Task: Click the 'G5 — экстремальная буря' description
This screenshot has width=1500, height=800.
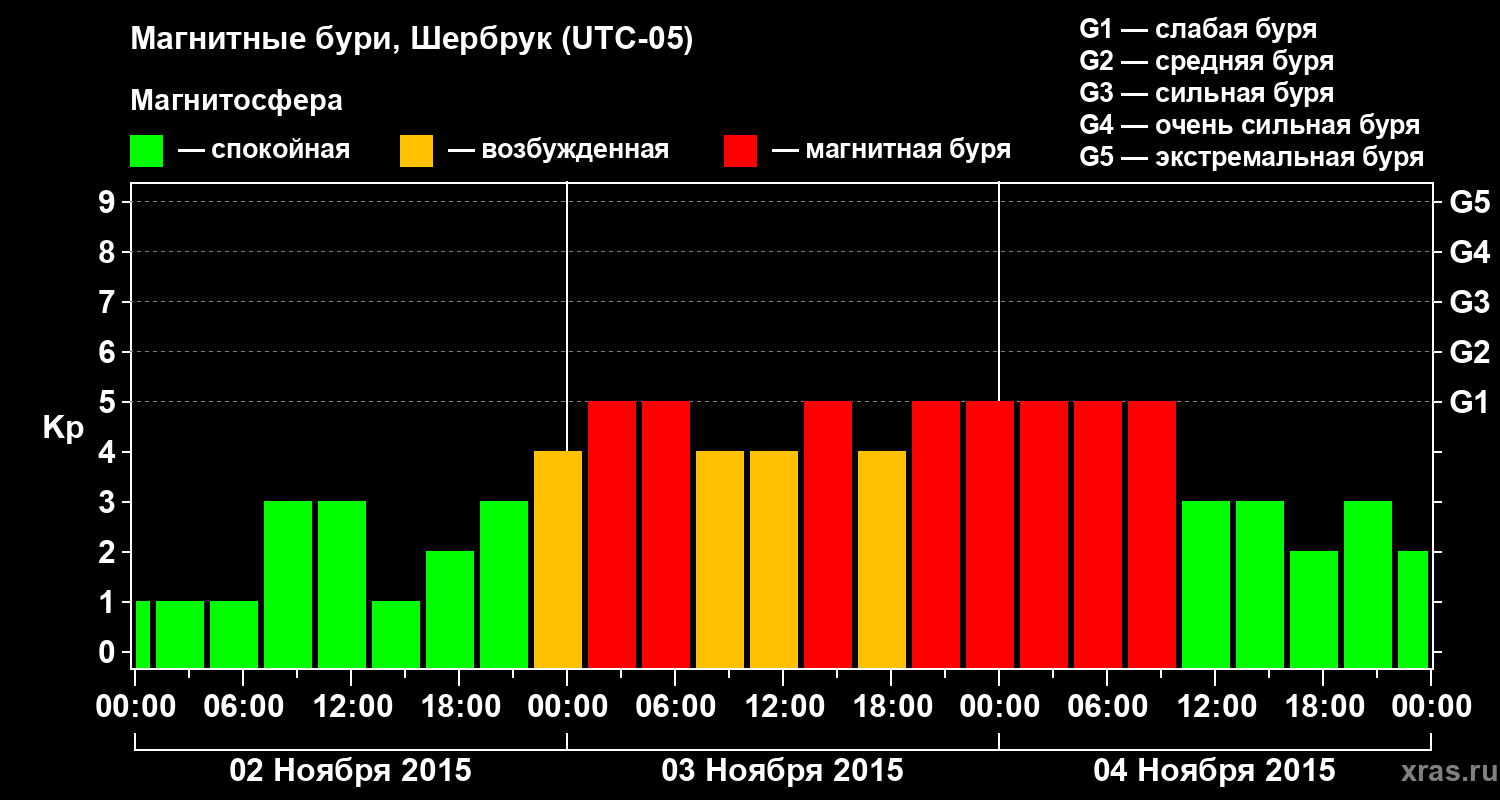Action: click(1252, 157)
